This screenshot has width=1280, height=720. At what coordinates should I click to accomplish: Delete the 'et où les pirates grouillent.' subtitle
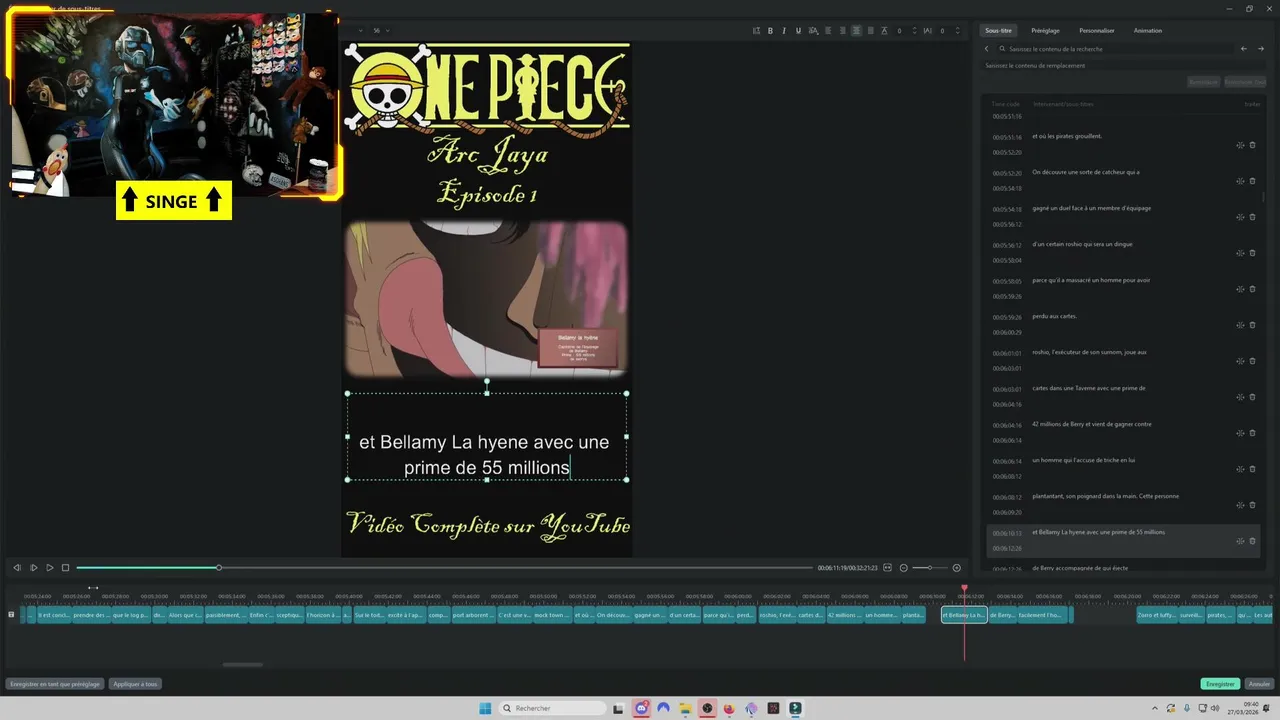pyautogui.click(x=1252, y=145)
